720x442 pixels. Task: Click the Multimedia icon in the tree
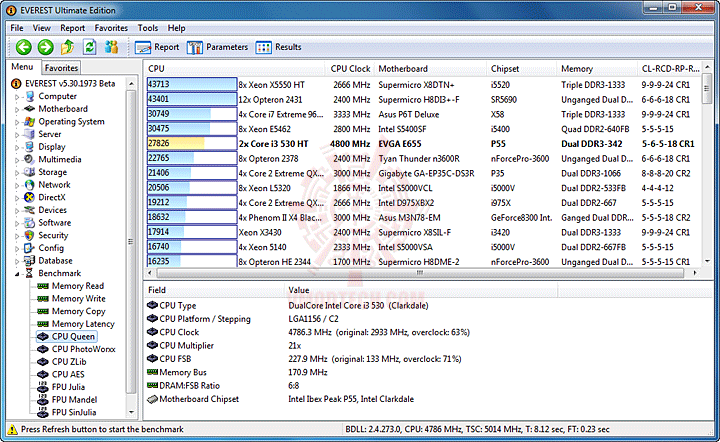point(29,159)
